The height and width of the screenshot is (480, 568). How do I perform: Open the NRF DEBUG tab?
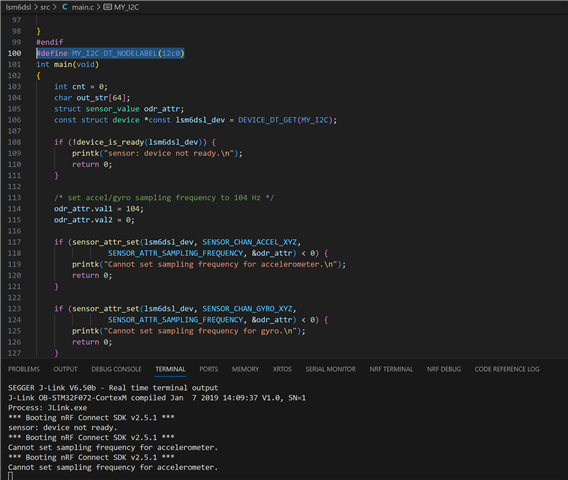tap(444, 369)
